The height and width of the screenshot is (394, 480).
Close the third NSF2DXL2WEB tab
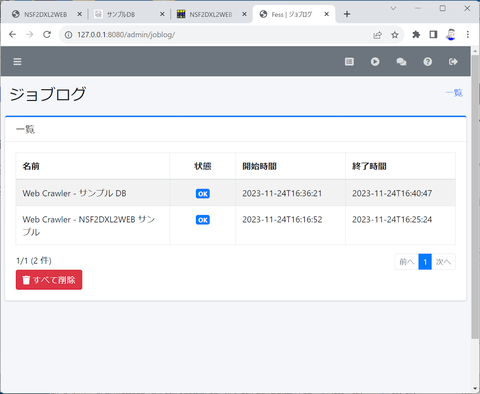244,14
